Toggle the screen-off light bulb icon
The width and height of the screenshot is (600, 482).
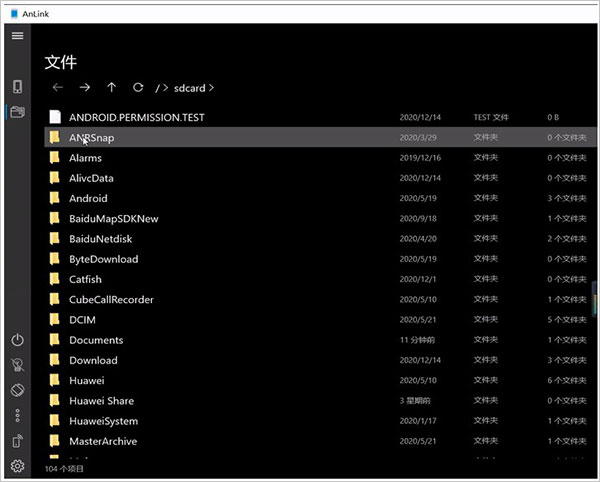[17, 365]
